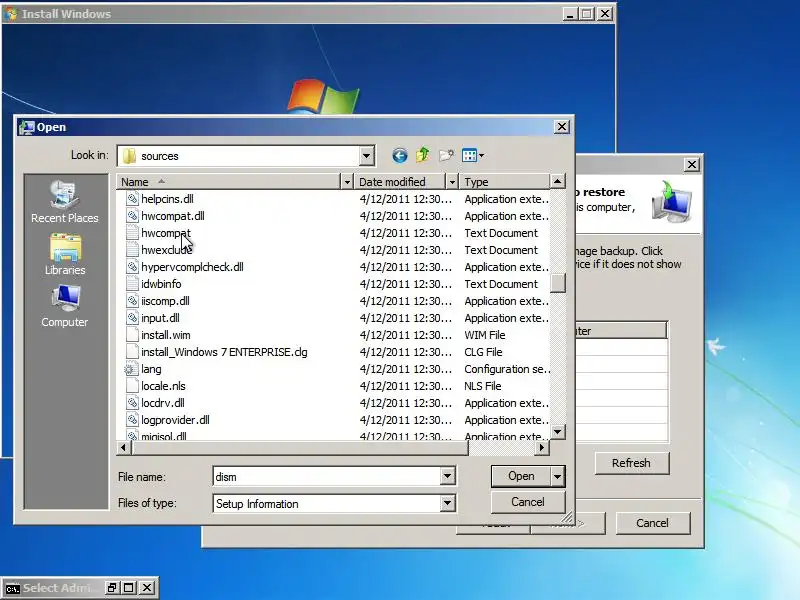The height and width of the screenshot is (600, 800).
Task: Select hwcompat.dll file icon
Action: 132,216
